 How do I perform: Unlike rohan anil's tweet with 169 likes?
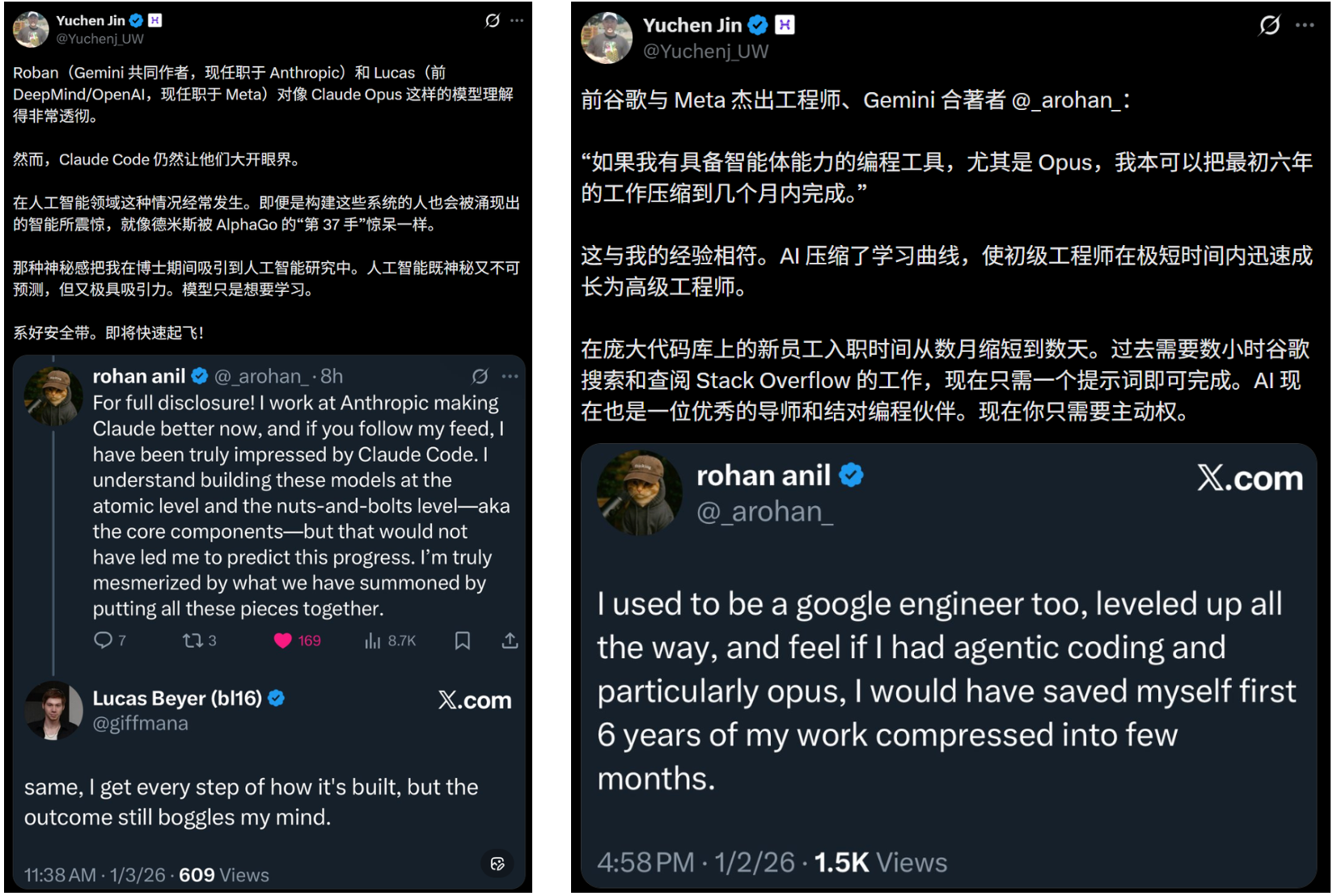[284, 640]
